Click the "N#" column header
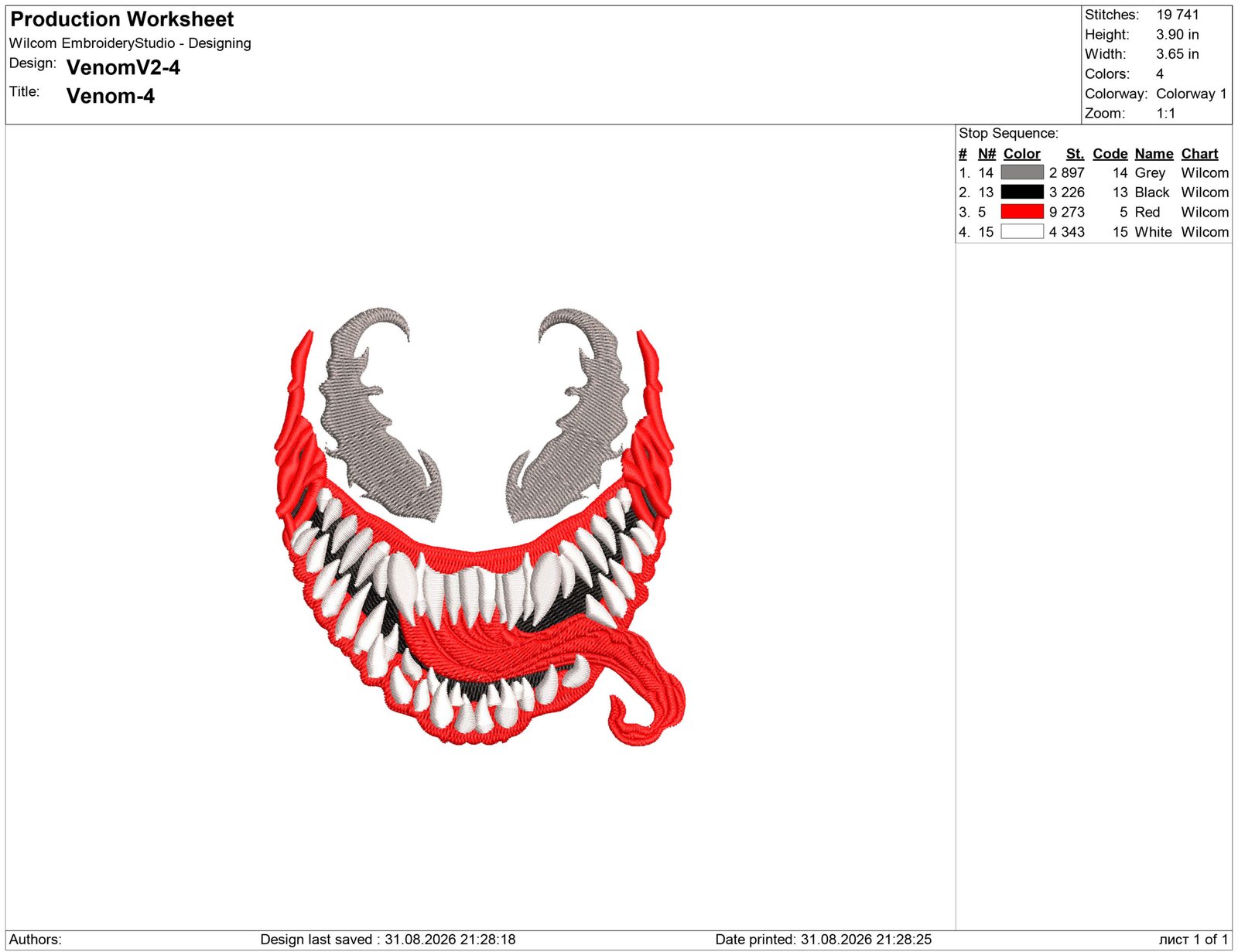Screen dimensions: 1238x952 click(x=987, y=154)
